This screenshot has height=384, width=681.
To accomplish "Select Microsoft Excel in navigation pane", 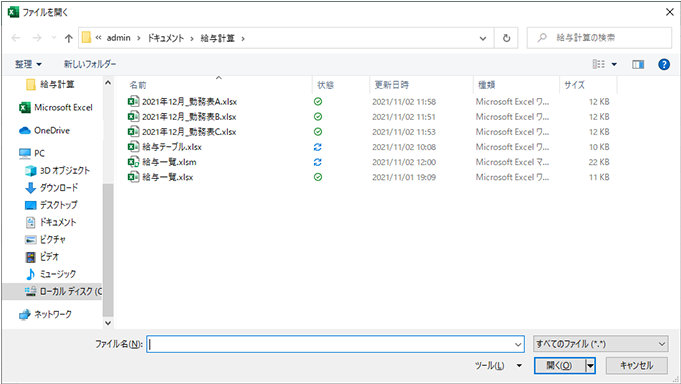I will (x=56, y=107).
